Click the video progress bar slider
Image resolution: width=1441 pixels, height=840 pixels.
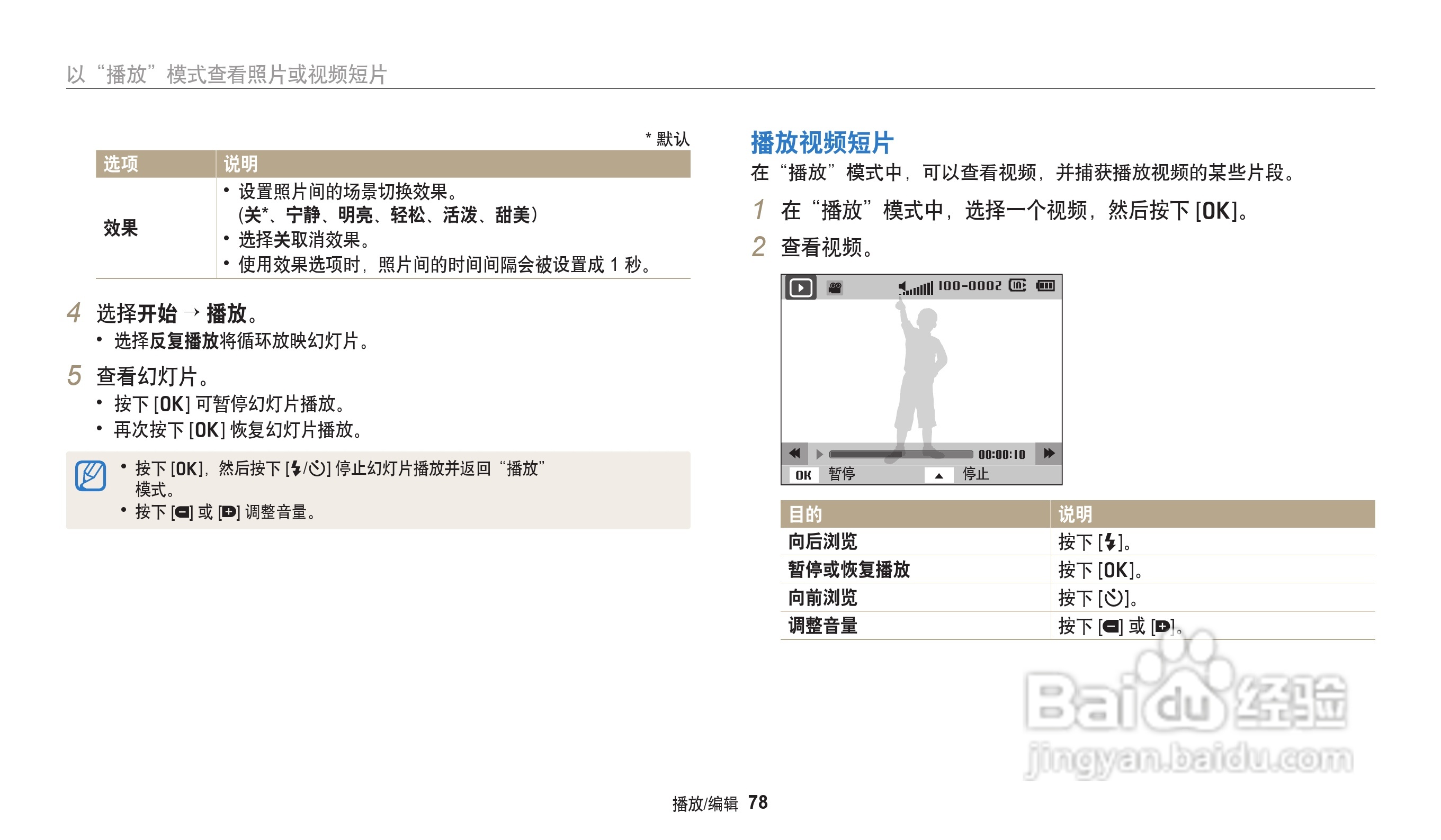pos(901,455)
